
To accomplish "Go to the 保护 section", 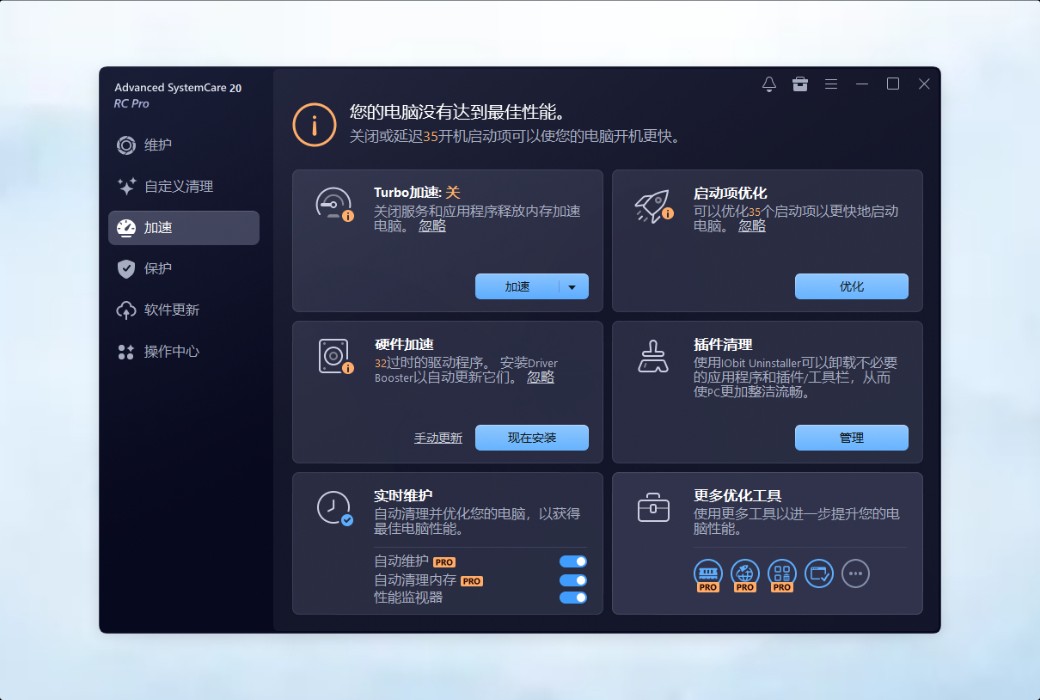I will point(184,269).
